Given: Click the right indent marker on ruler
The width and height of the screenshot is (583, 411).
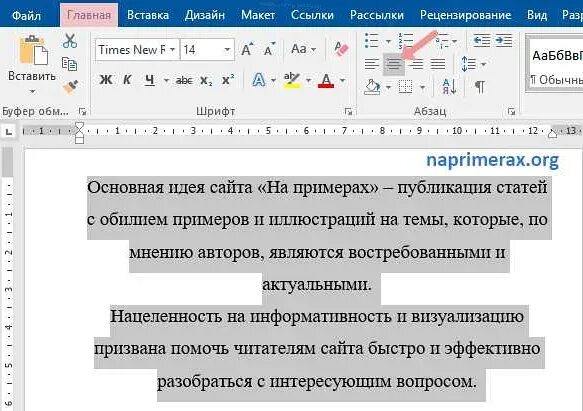Looking at the screenshot, I should (x=553, y=133).
